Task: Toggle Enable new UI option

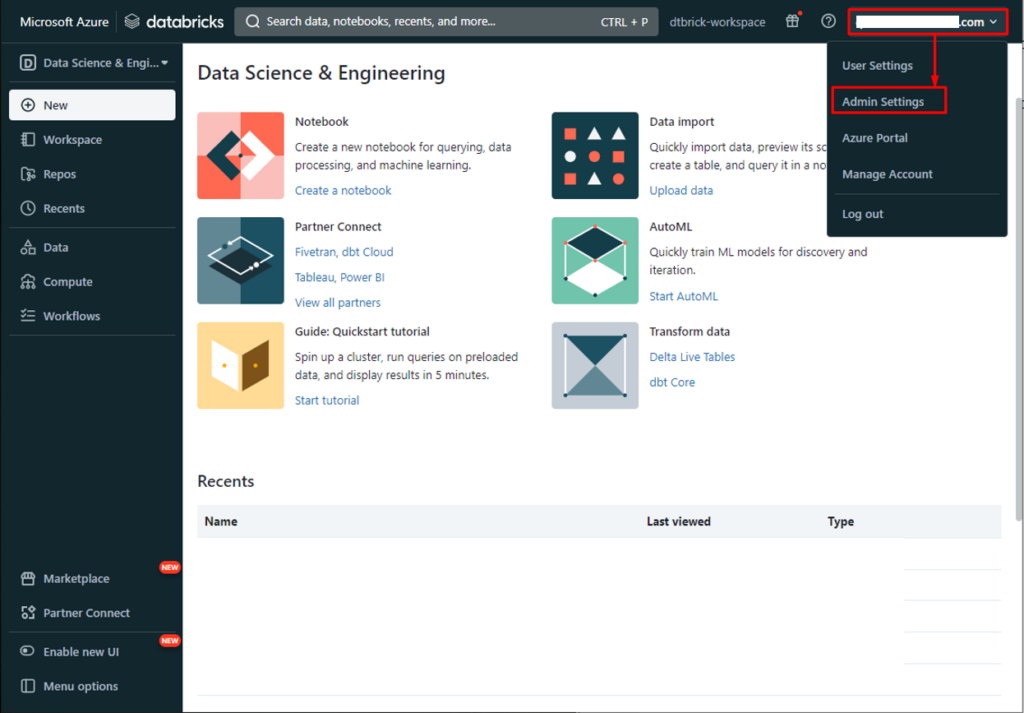Action: point(80,651)
